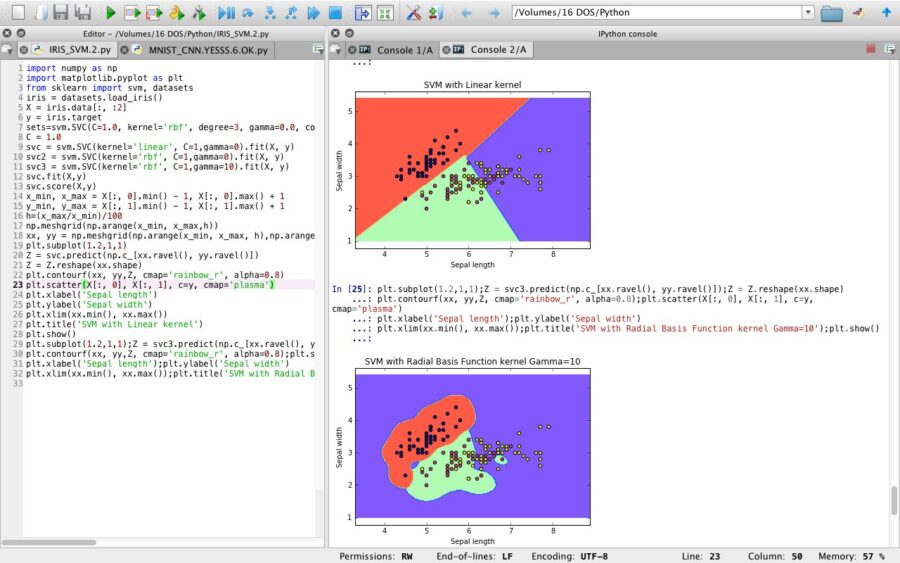This screenshot has height=563, width=900.
Task: Click the End-of-lines: LF status entry
Action: pyautogui.click(x=474, y=556)
